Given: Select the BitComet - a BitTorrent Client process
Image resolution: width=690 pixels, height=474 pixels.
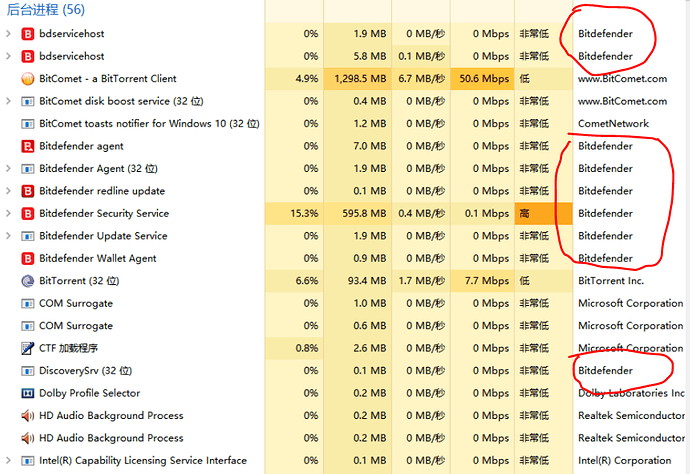Looking at the screenshot, I should coord(107,79).
